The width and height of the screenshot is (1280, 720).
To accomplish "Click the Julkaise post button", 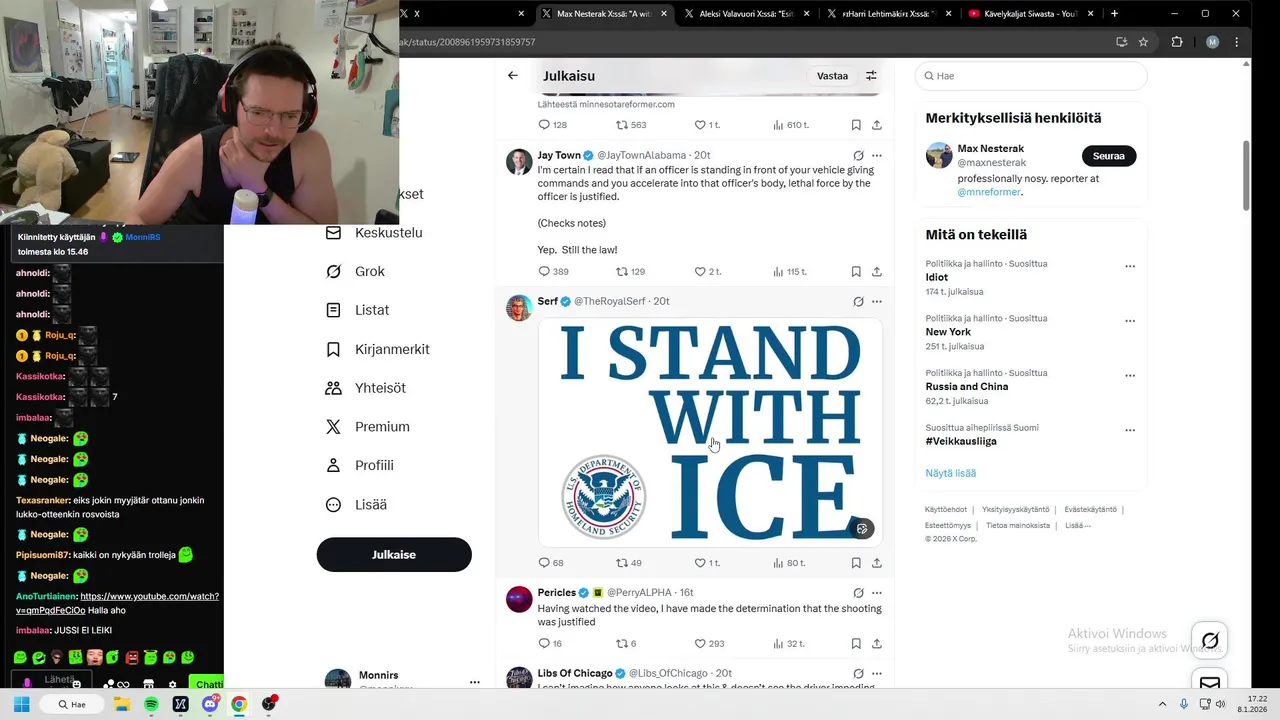I will point(394,555).
